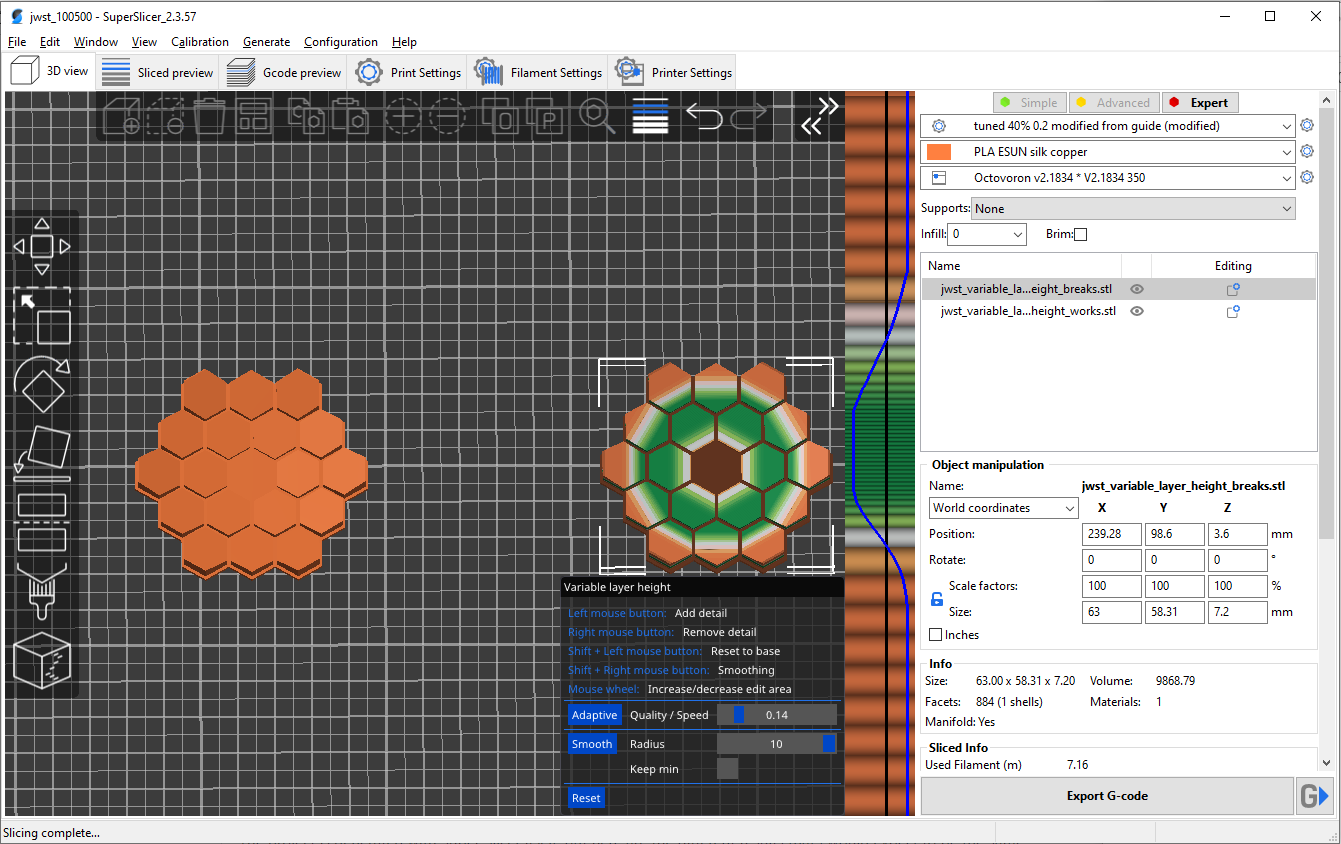Click the Export G-code button
The height and width of the screenshot is (844, 1341).
click(x=1107, y=796)
